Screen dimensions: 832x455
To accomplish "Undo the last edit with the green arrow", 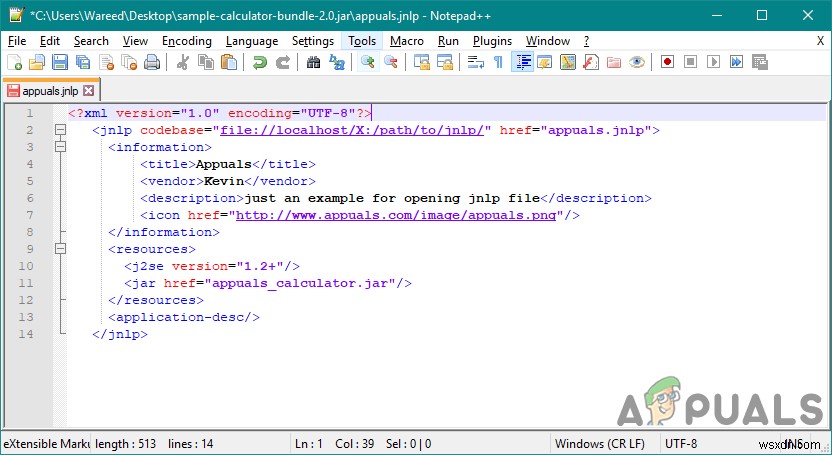I will point(259,63).
